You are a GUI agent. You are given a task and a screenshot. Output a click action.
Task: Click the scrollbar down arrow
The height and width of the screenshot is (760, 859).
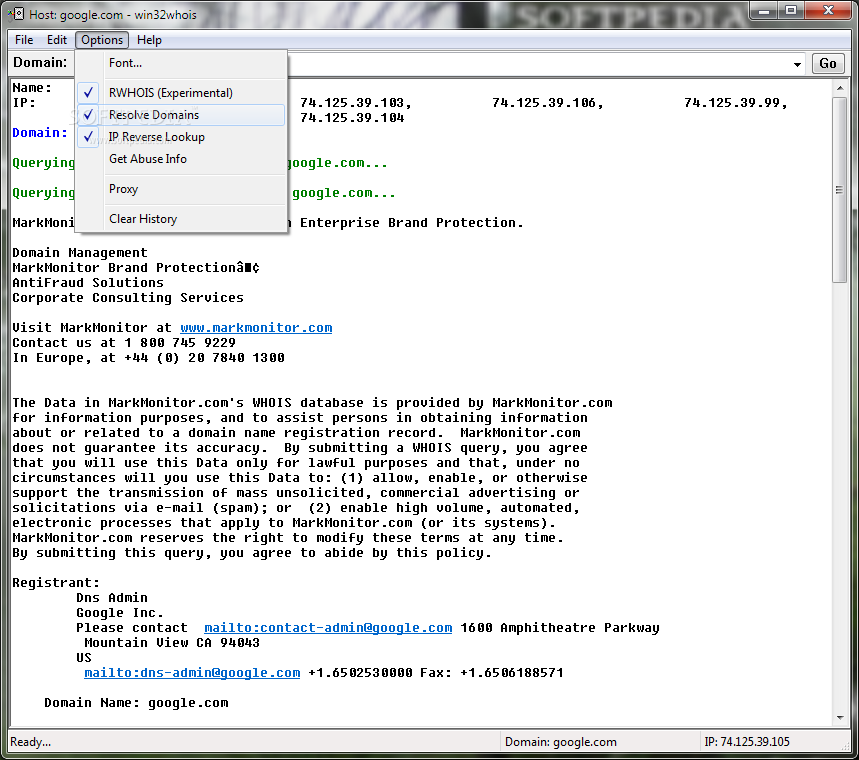(840, 717)
